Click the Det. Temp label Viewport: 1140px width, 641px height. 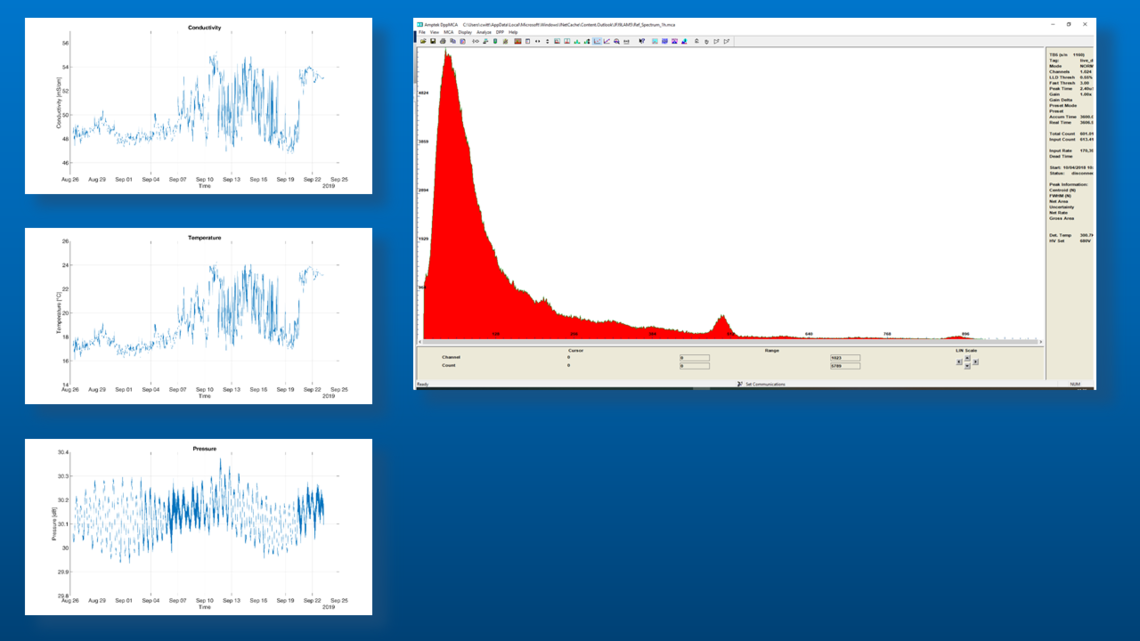click(x=1061, y=235)
